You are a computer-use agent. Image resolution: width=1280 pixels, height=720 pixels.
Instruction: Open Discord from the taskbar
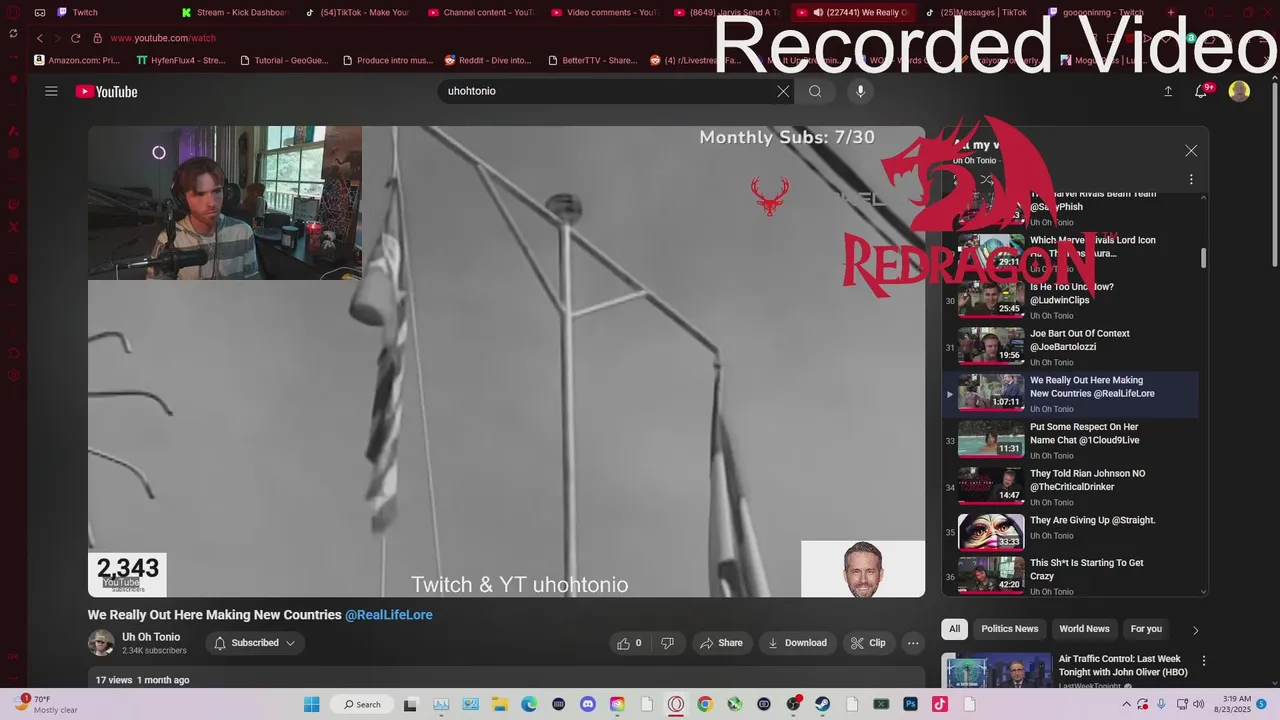click(x=588, y=704)
